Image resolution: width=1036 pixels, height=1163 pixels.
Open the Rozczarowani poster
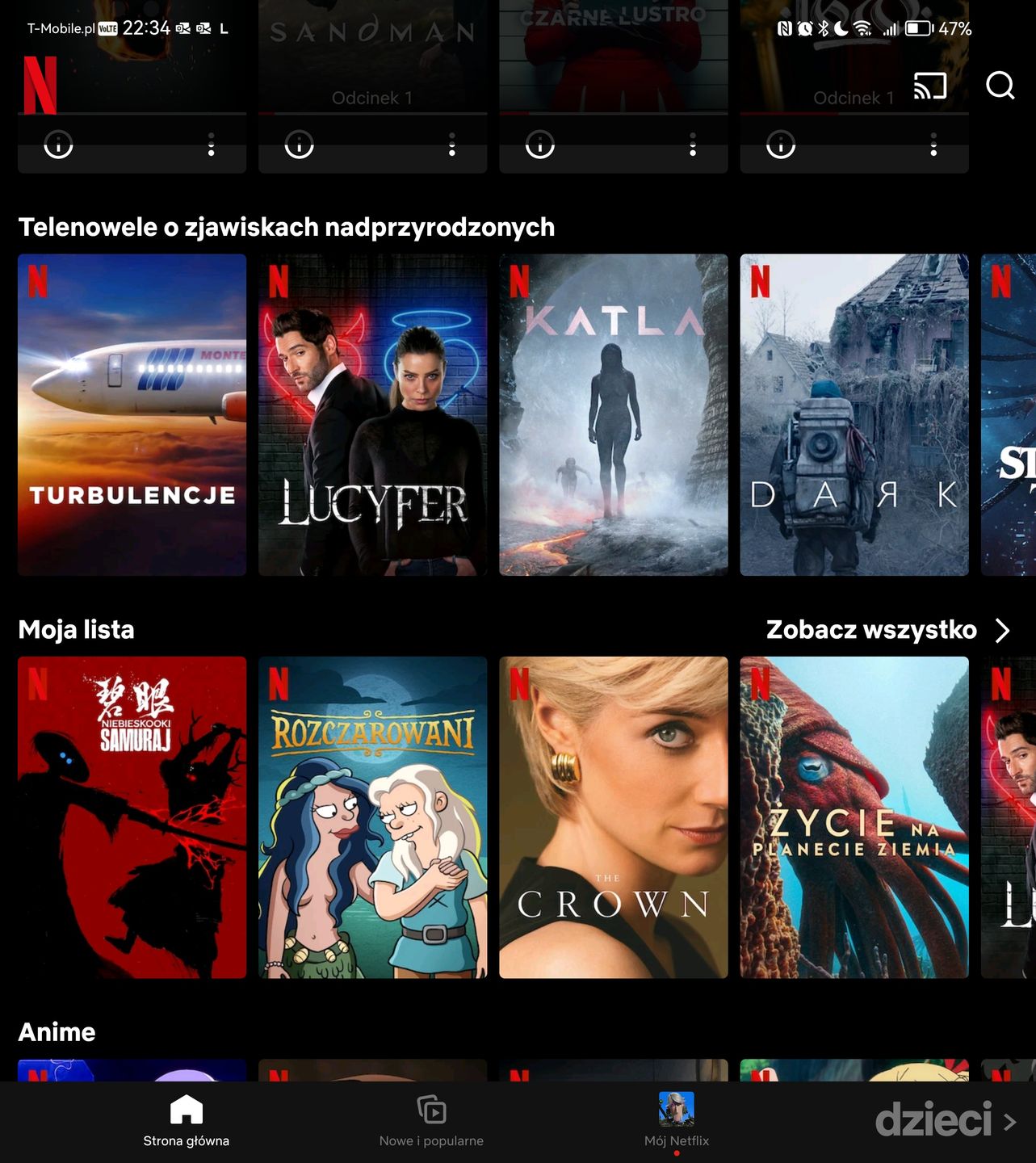[372, 817]
